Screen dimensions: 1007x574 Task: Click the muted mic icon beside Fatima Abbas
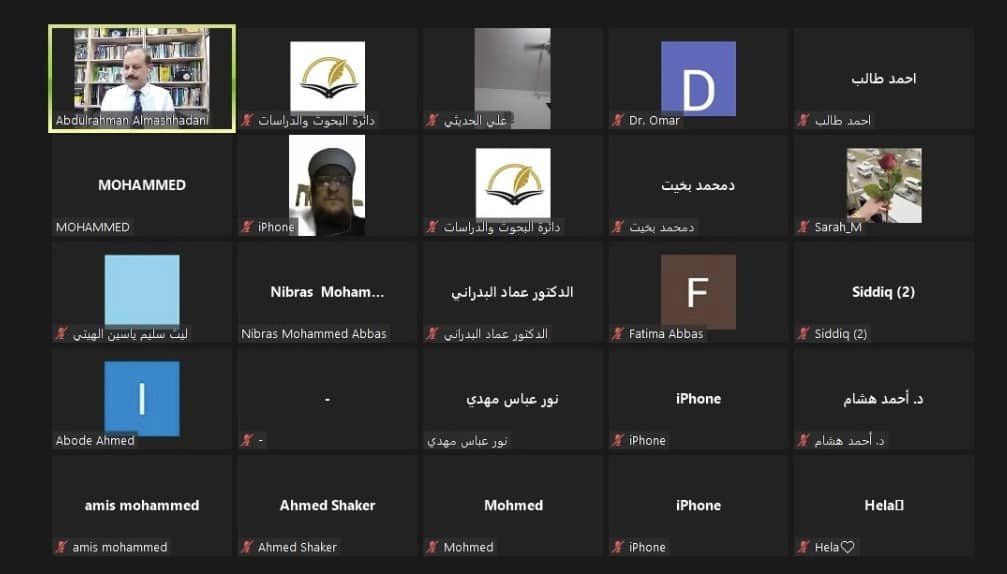point(618,334)
